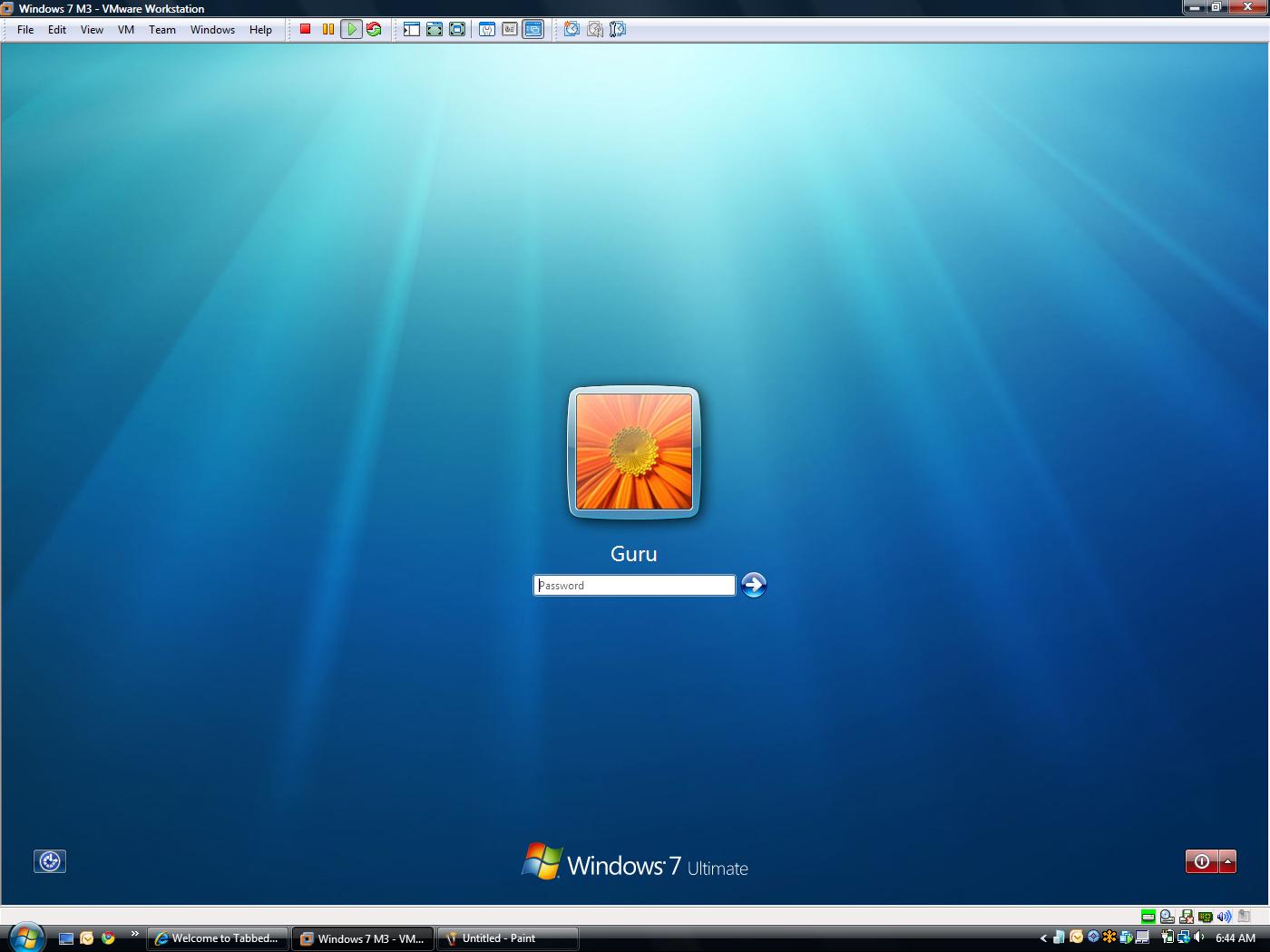Open the Ease of Access button
This screenshot has height=952, width=1270.
tap(50, 861)
